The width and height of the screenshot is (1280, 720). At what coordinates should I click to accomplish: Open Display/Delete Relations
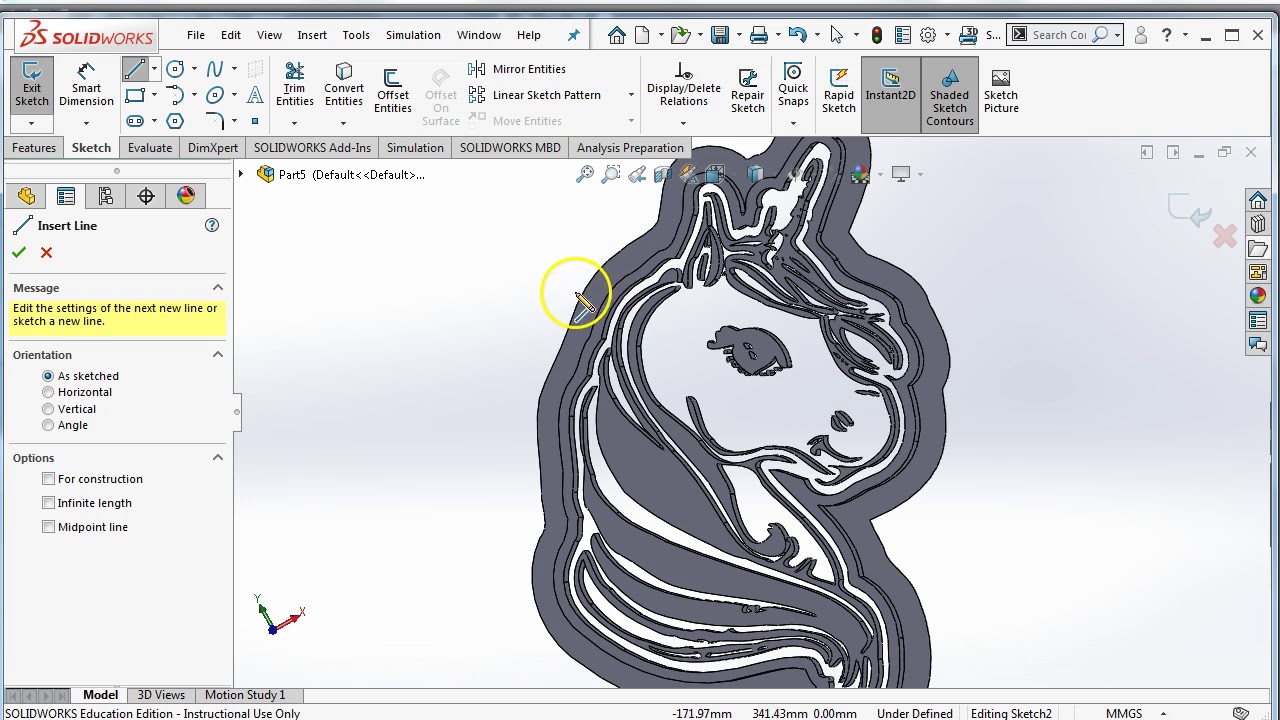[683, 85]
